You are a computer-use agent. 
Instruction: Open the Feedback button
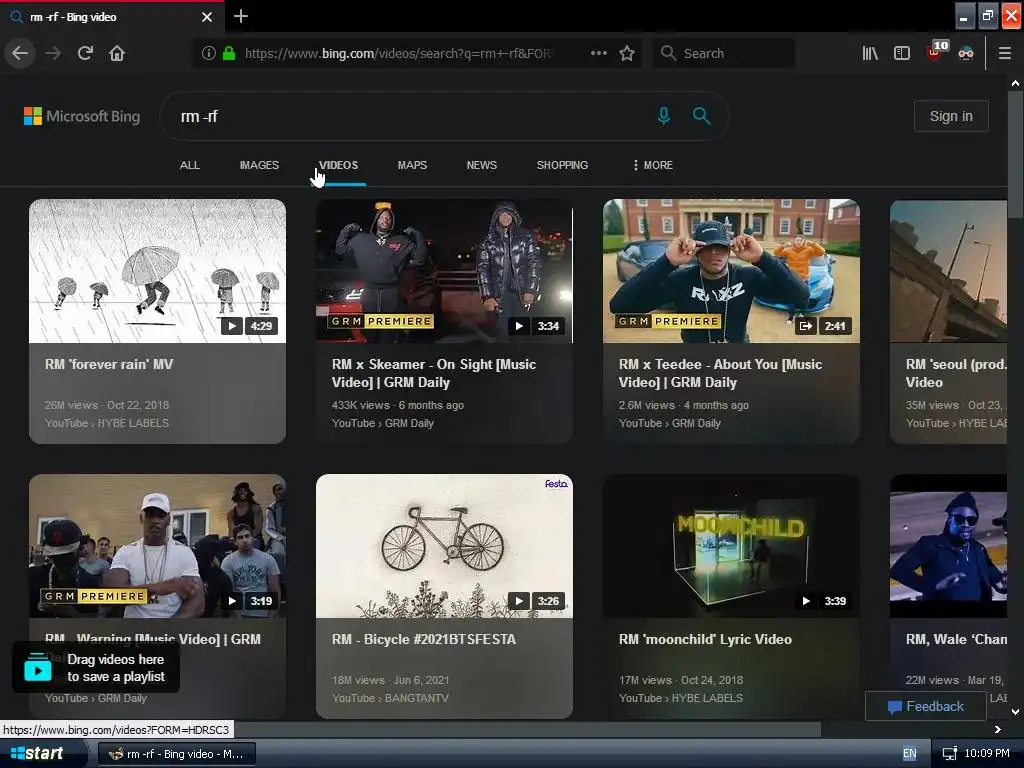tap(925, 706)
